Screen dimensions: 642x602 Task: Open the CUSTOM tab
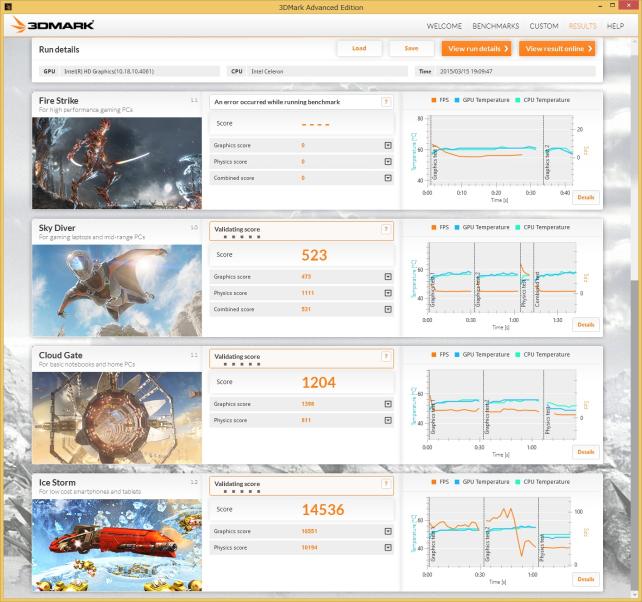pos(544,26)
